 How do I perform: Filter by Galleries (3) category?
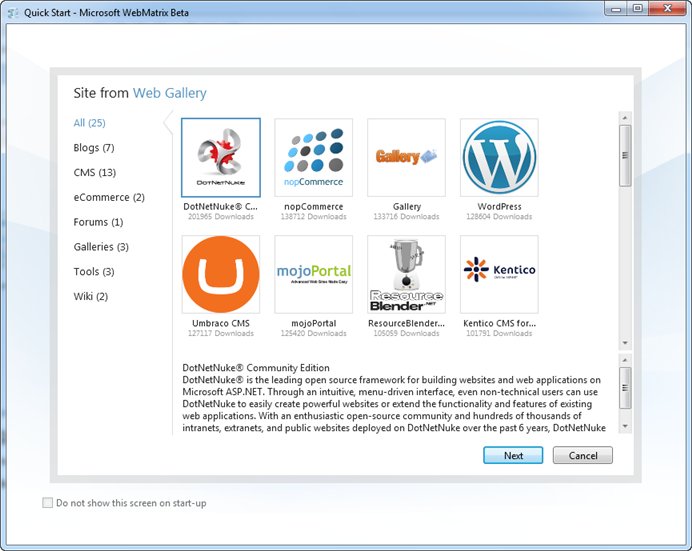coord(101,246)
